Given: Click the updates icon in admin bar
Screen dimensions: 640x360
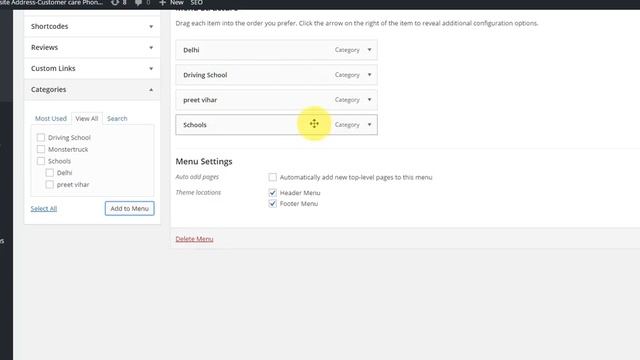Looking at the screenshot, I should pyautogui.click(x=115, y=2).
